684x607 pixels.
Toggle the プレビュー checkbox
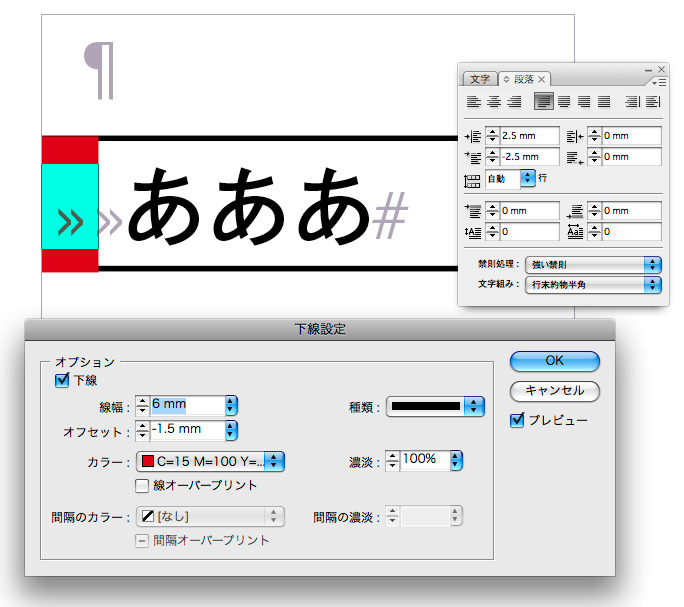click(517, 420)
